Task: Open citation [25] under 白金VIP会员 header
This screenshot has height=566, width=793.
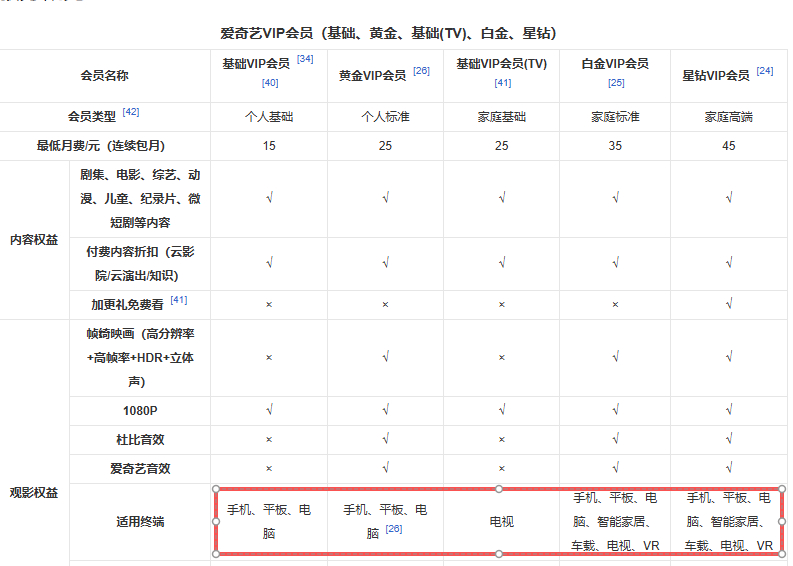Action: pyautogui.click(x=616, y=82)
